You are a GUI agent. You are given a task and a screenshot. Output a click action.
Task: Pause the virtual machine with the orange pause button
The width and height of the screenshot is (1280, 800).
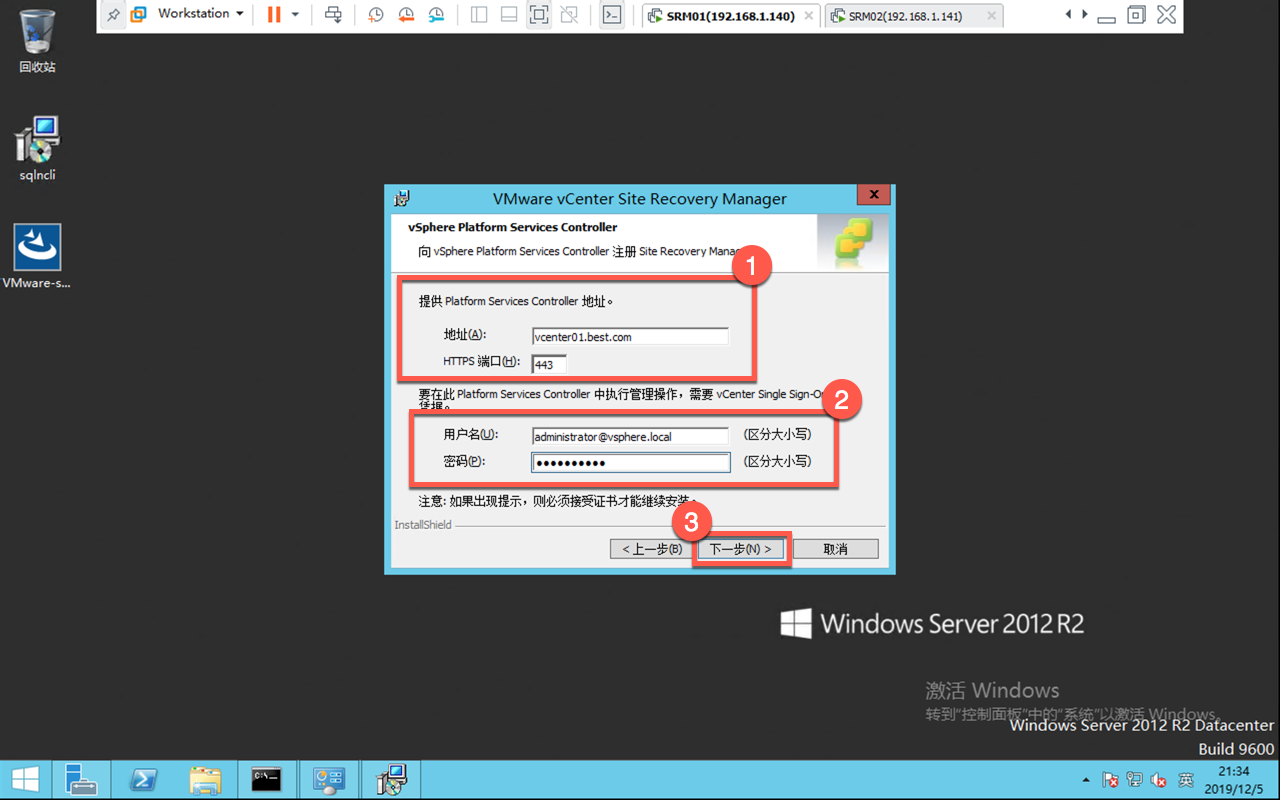pos(273,15)
